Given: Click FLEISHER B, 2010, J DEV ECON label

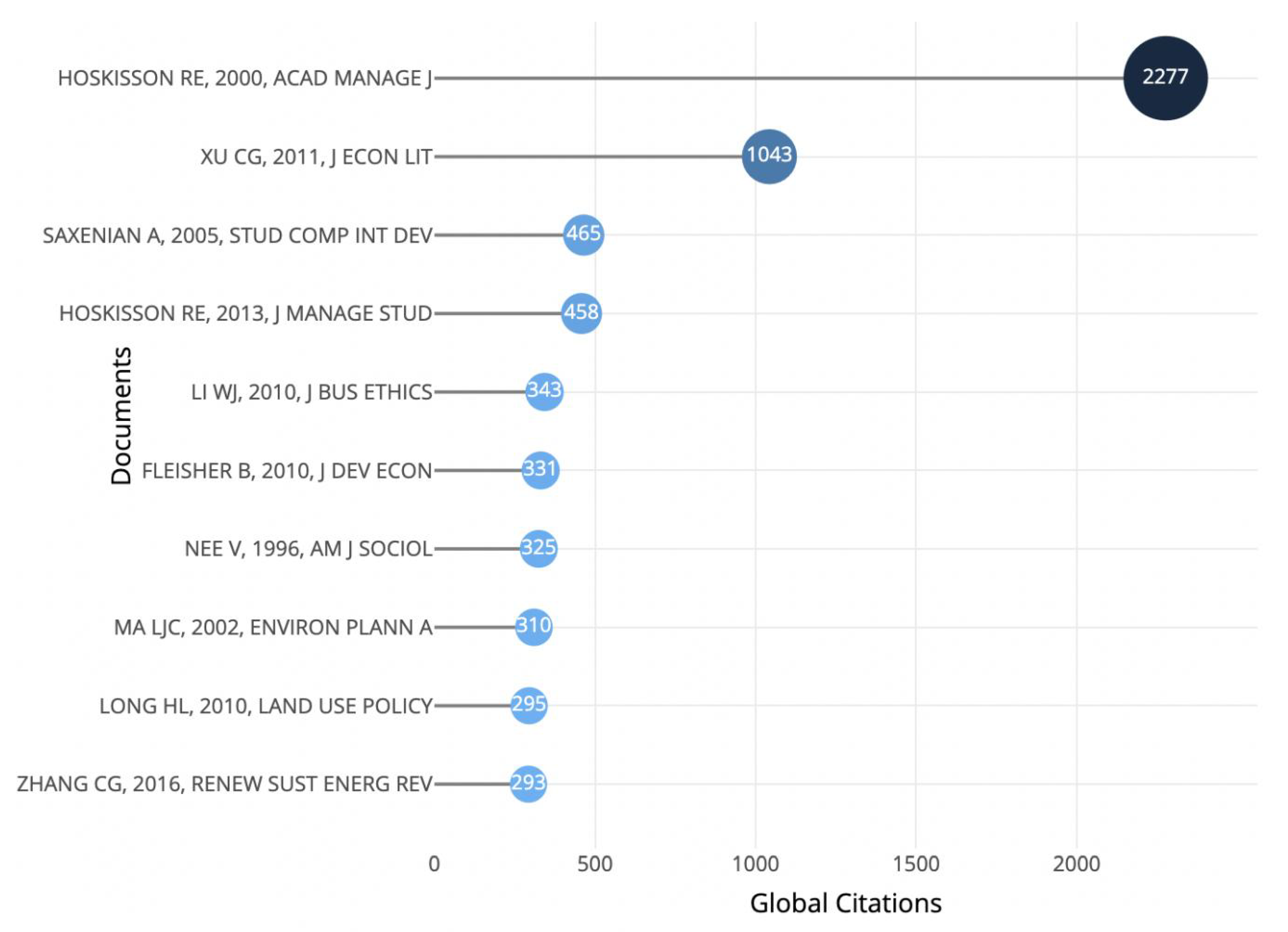Looking at the screenshot, I should 287,471.
